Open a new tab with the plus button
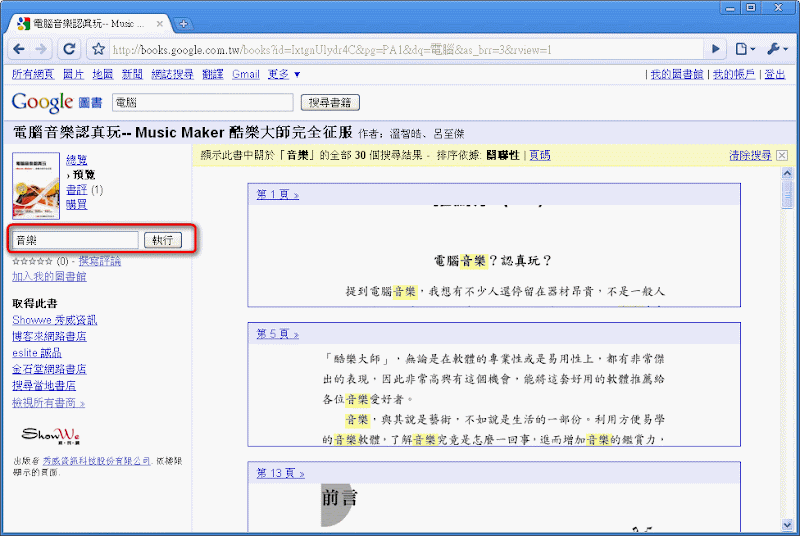Image resolution: width=800 pixels, height=536 pixels. pos(184,22)
